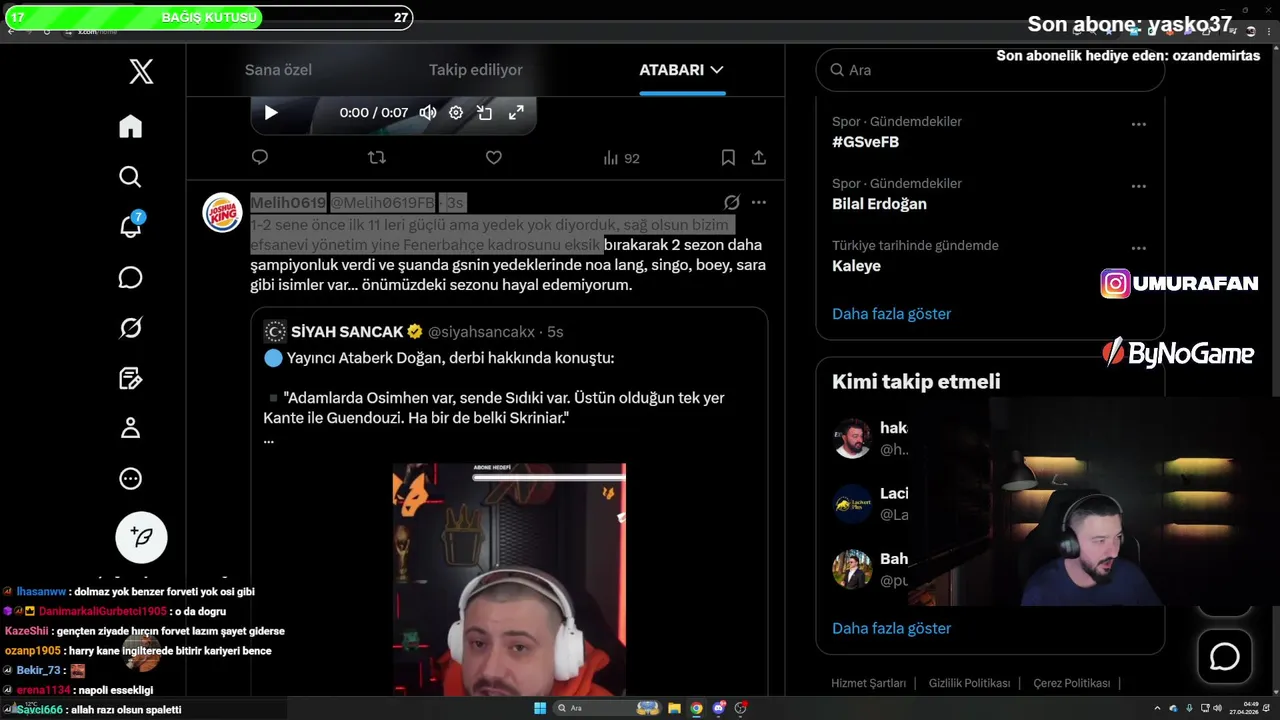This screenshot has width=1280, height=720.
Task: Switch to the Sana özel tab
Action: [x=278, y=70]
